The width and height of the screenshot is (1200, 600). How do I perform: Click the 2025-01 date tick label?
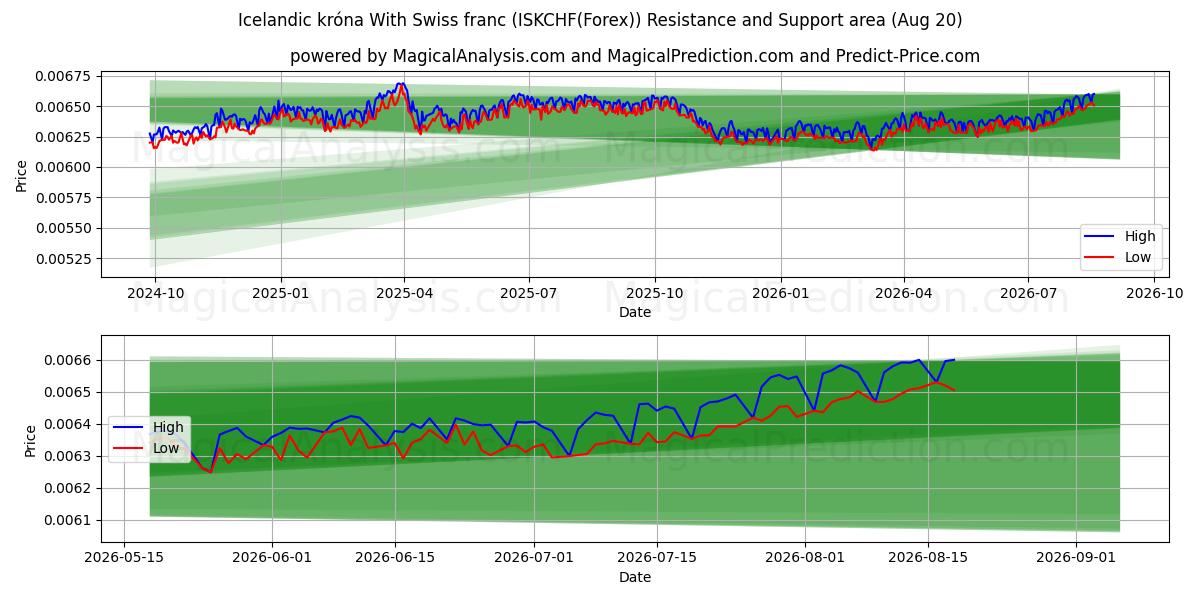tap(281, 294)
